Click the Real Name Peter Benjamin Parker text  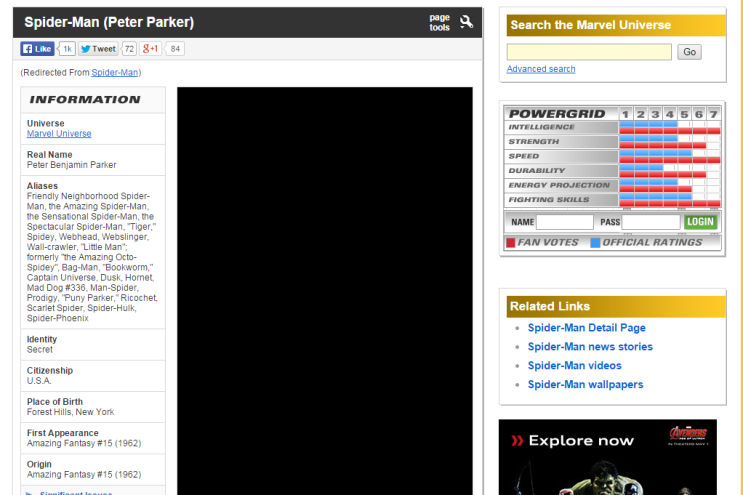[x=71, y=165]
